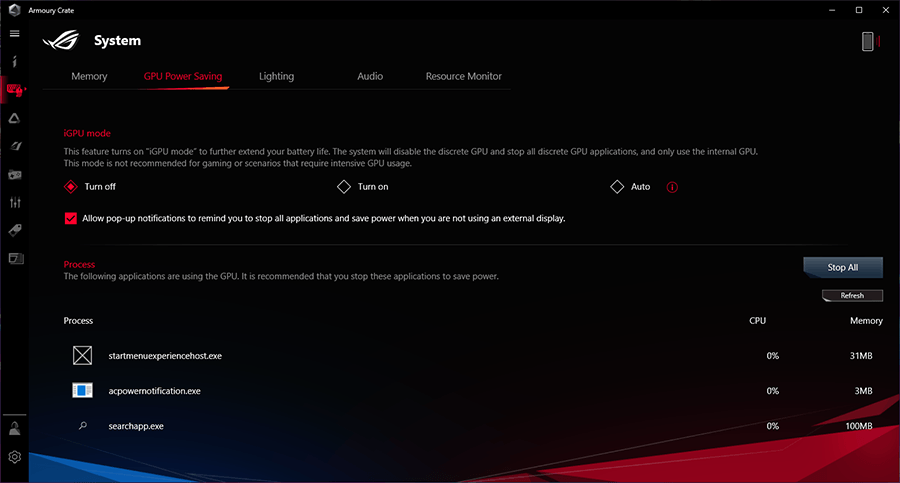
Task: Switch to the Lighting tab
Action: click(x=276, y=76)
